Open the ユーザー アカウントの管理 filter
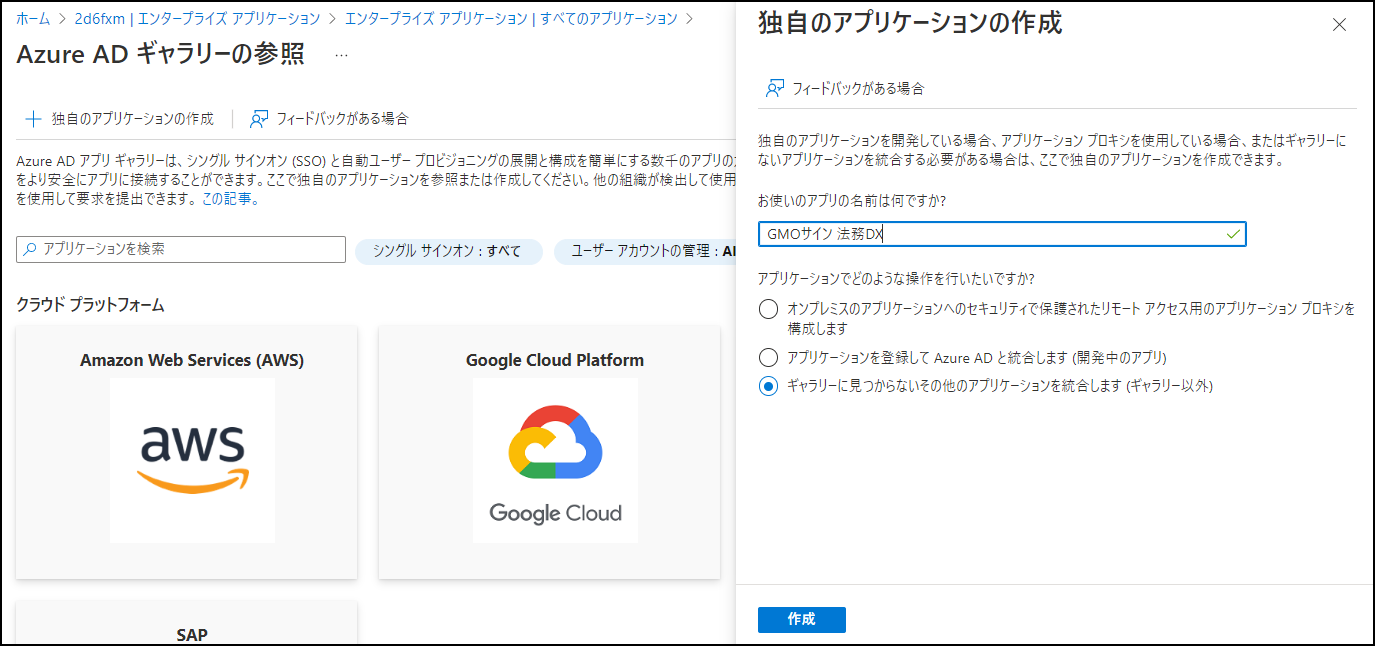This screenshot has height=646, width=1375. pos(645,251)
